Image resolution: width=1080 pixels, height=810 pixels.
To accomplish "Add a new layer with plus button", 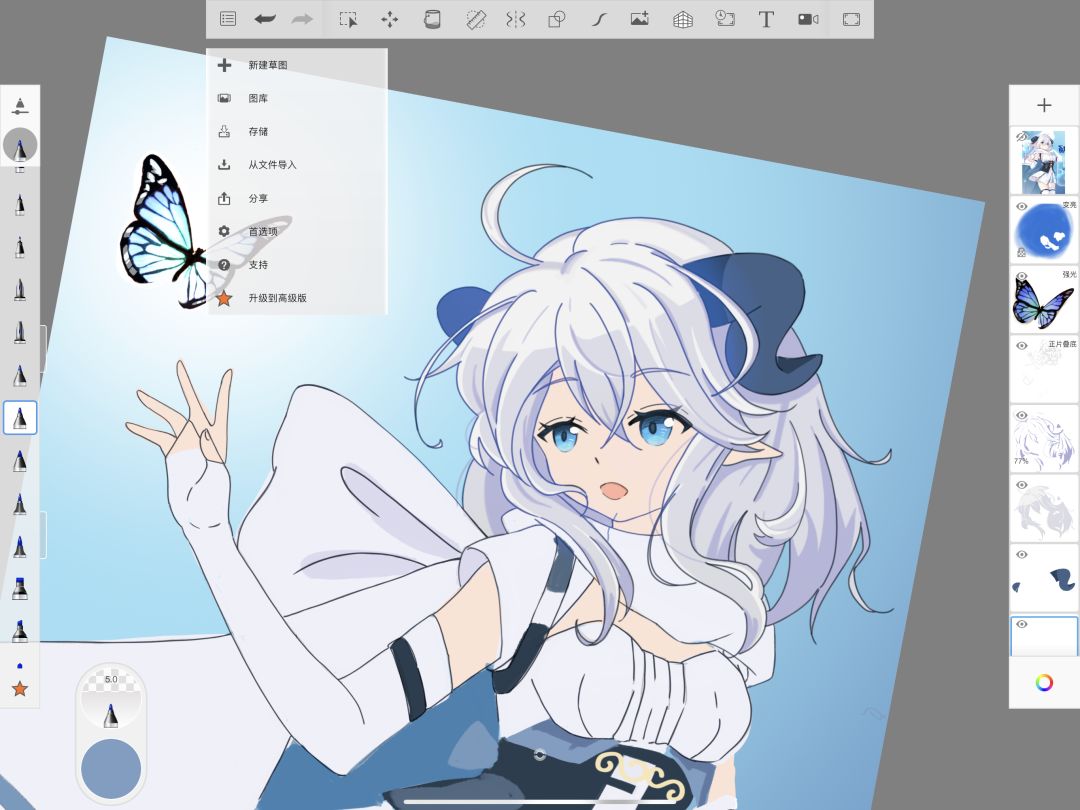I will [1044, 105].
